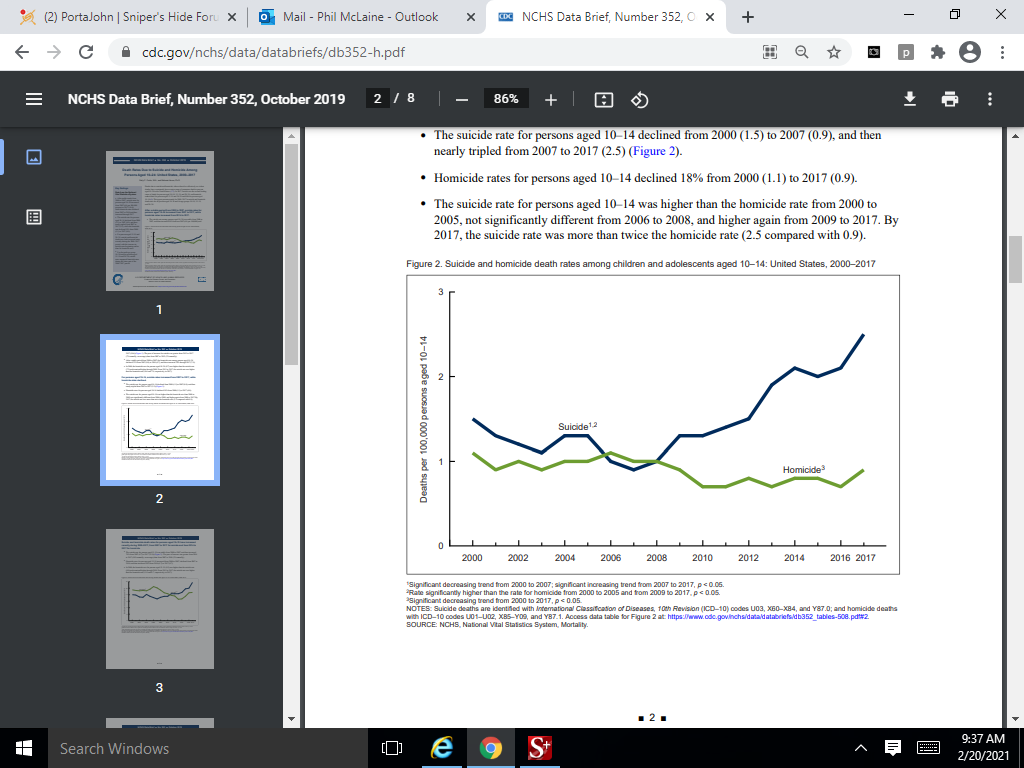Open touch keyboard from system tray
Screen dimensions: 1024x768
(928, 748)
